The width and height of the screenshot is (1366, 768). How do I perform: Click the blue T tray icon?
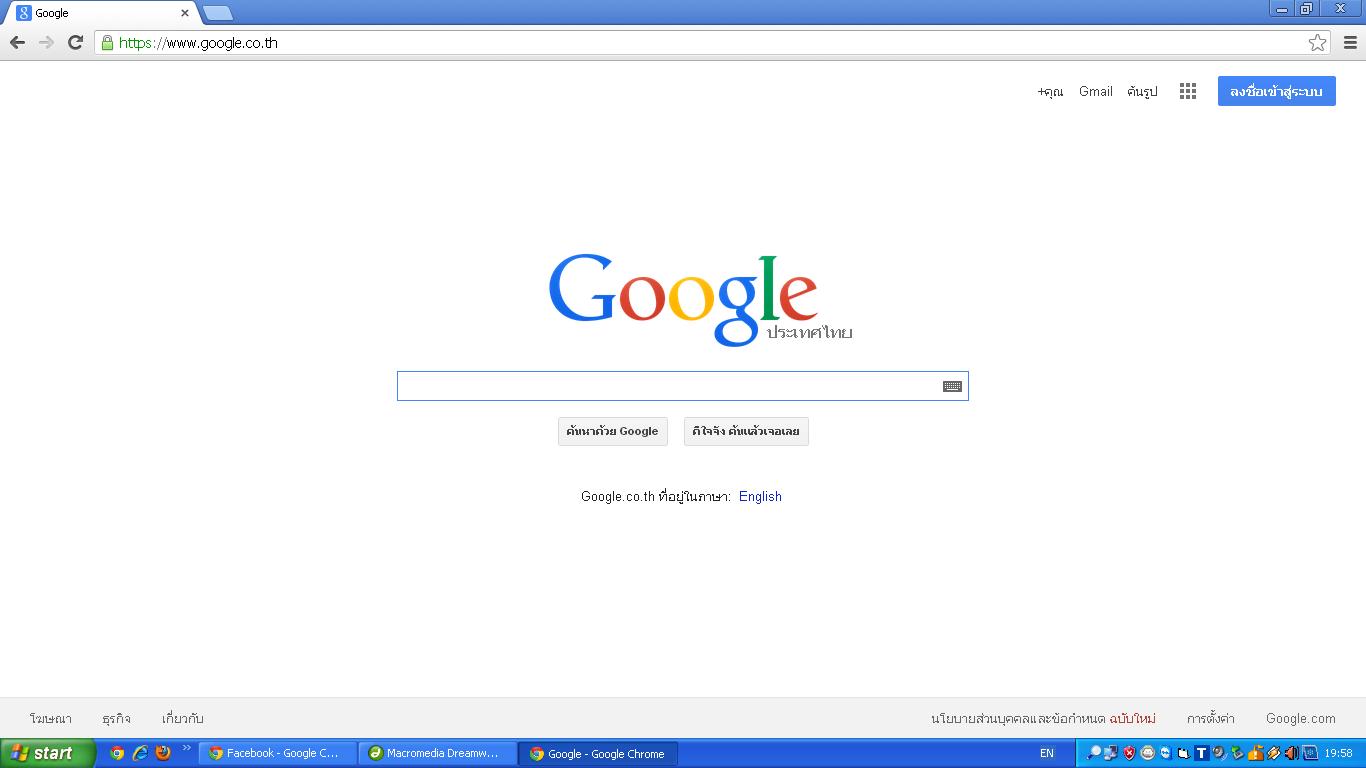coord(1202,753)
